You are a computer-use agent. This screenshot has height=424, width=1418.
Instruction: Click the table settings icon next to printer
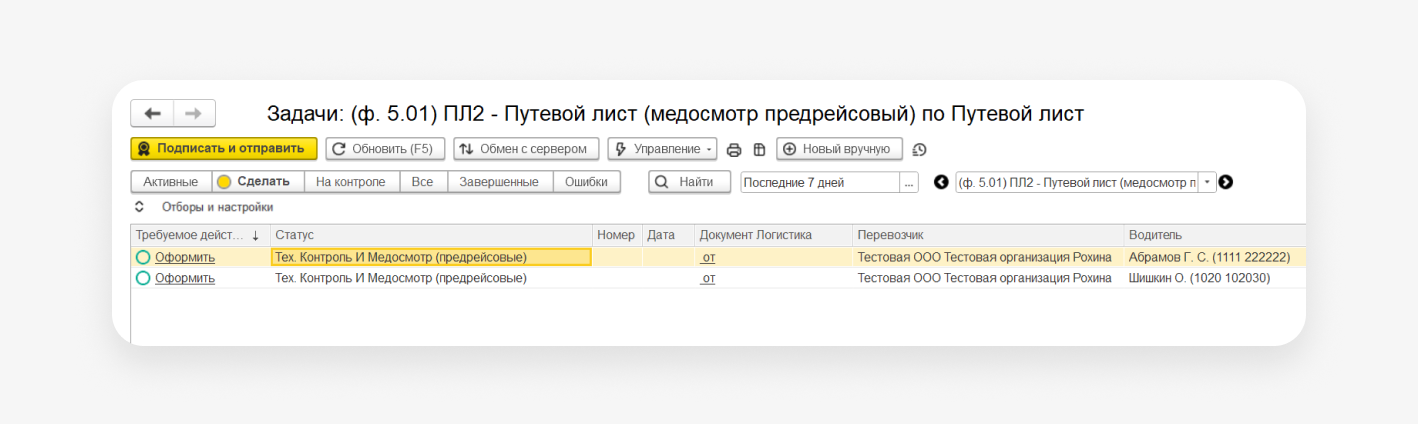coord(759,150)
